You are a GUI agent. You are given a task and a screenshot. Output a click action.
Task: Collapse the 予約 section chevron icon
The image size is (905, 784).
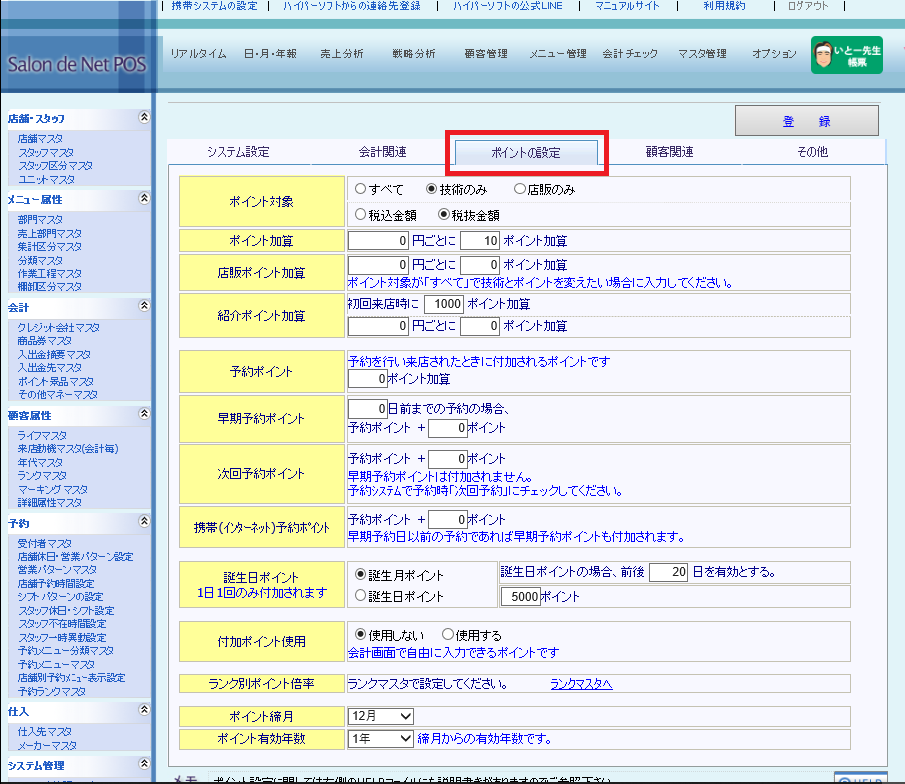click(144, 523)
